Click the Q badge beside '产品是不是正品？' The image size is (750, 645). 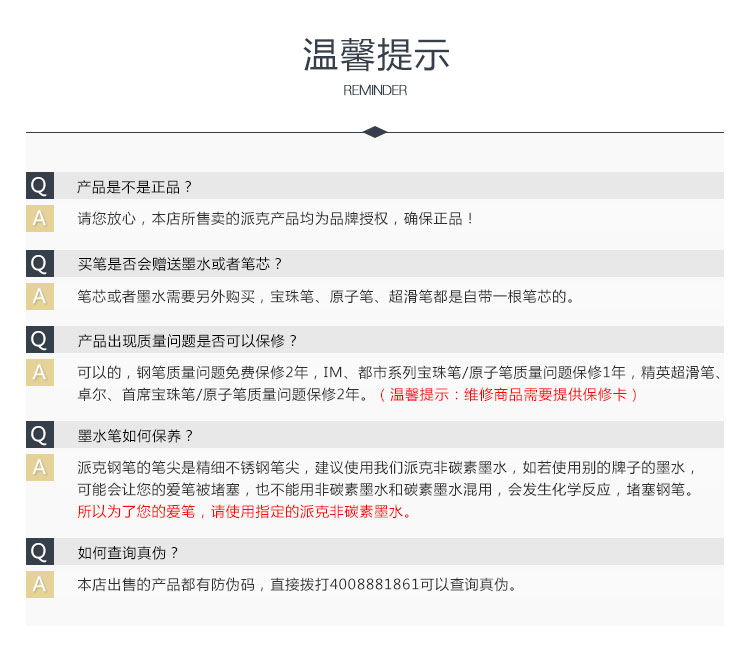(x=39, y=186)
